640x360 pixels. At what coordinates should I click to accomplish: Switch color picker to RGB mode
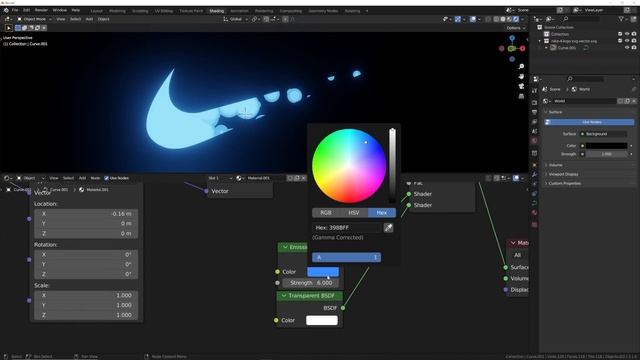pyautogui.click(x=326, y=213)
